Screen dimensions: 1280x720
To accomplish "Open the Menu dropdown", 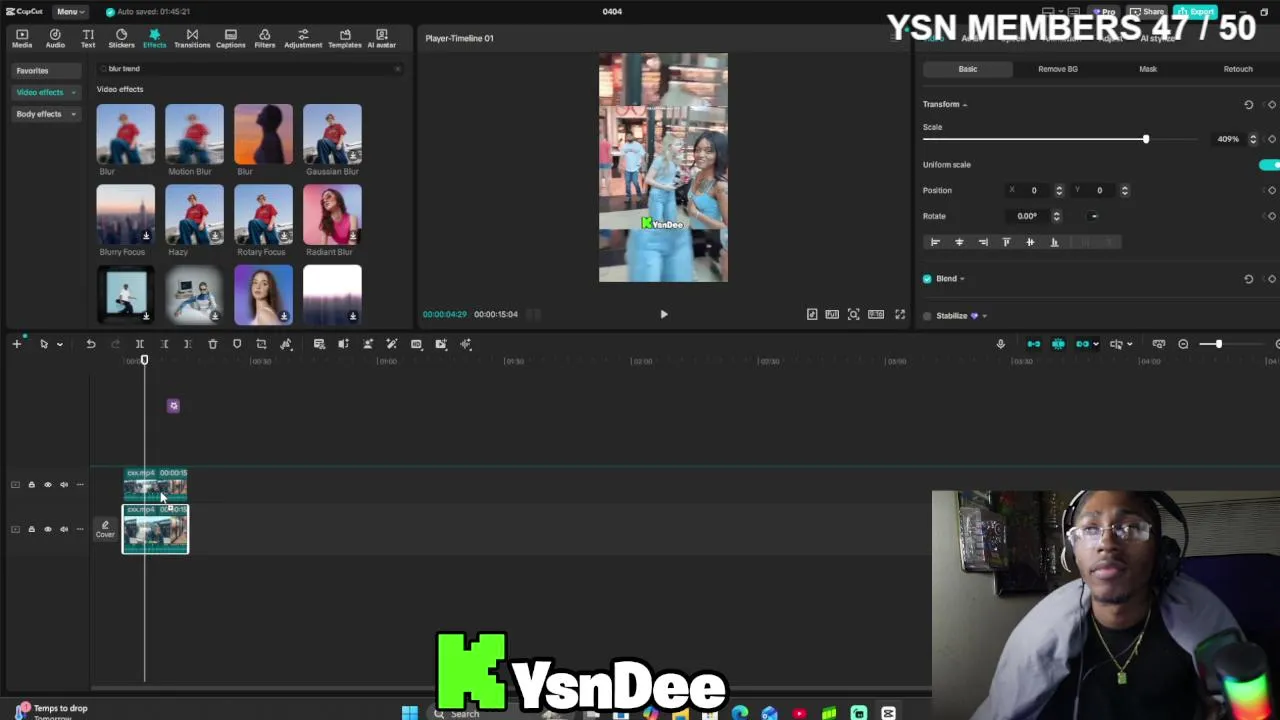I will click(70, 12).
